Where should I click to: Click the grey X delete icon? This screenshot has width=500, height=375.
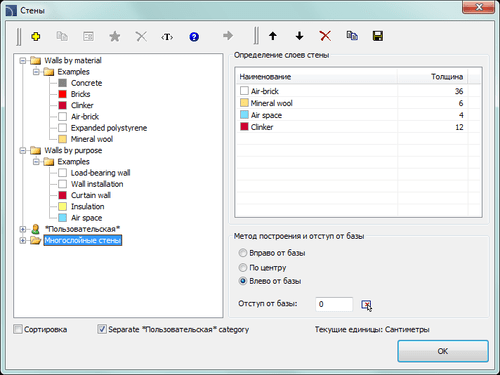tap(141, 36)
